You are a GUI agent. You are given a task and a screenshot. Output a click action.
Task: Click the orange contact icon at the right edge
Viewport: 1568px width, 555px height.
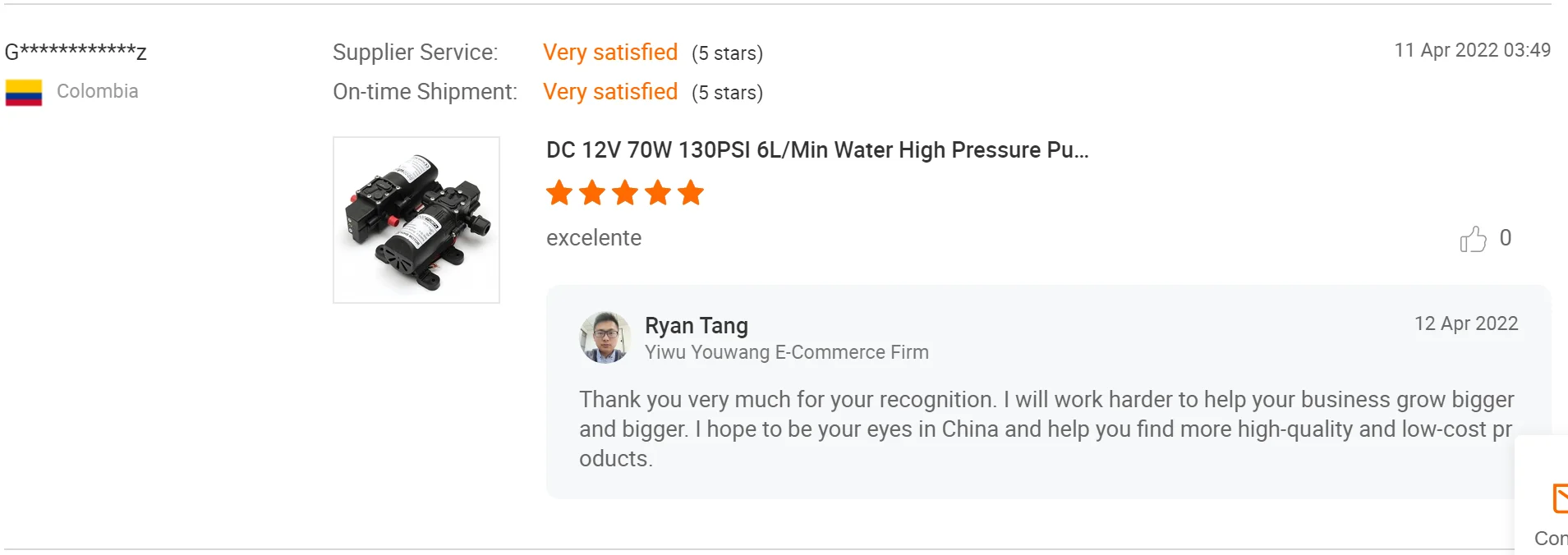click(1559, 498)
